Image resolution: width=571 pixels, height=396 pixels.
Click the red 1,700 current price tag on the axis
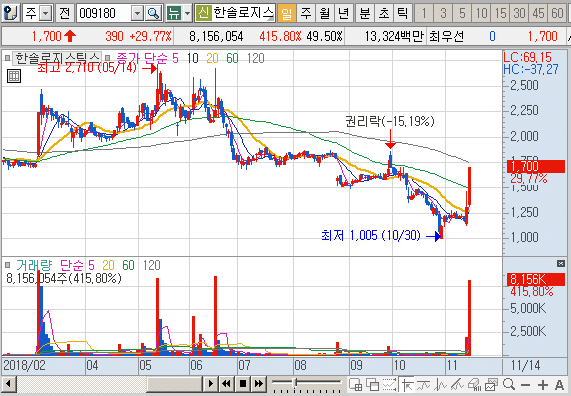click(x=536, y=166)
